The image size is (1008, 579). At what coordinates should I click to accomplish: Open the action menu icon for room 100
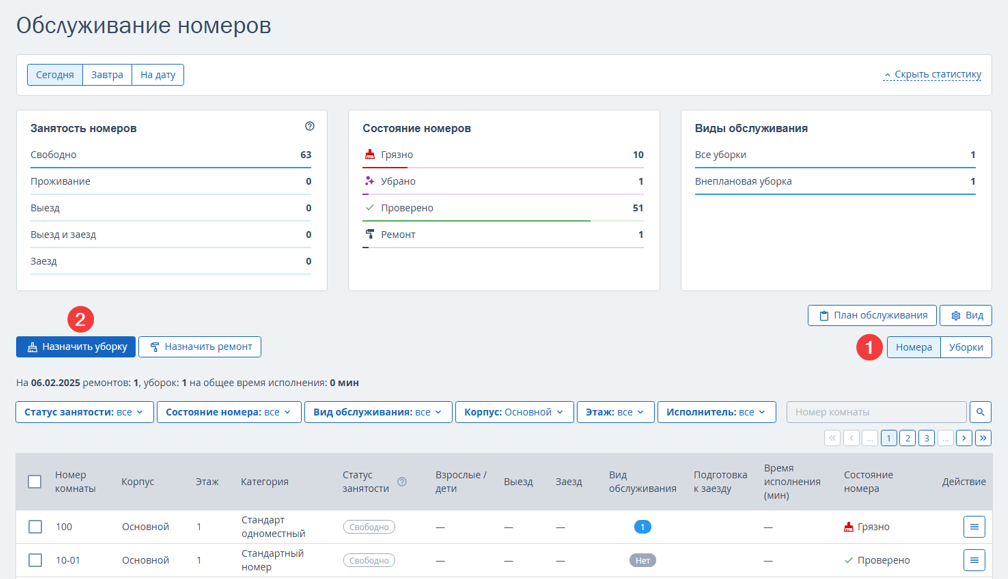pos(974,527)
